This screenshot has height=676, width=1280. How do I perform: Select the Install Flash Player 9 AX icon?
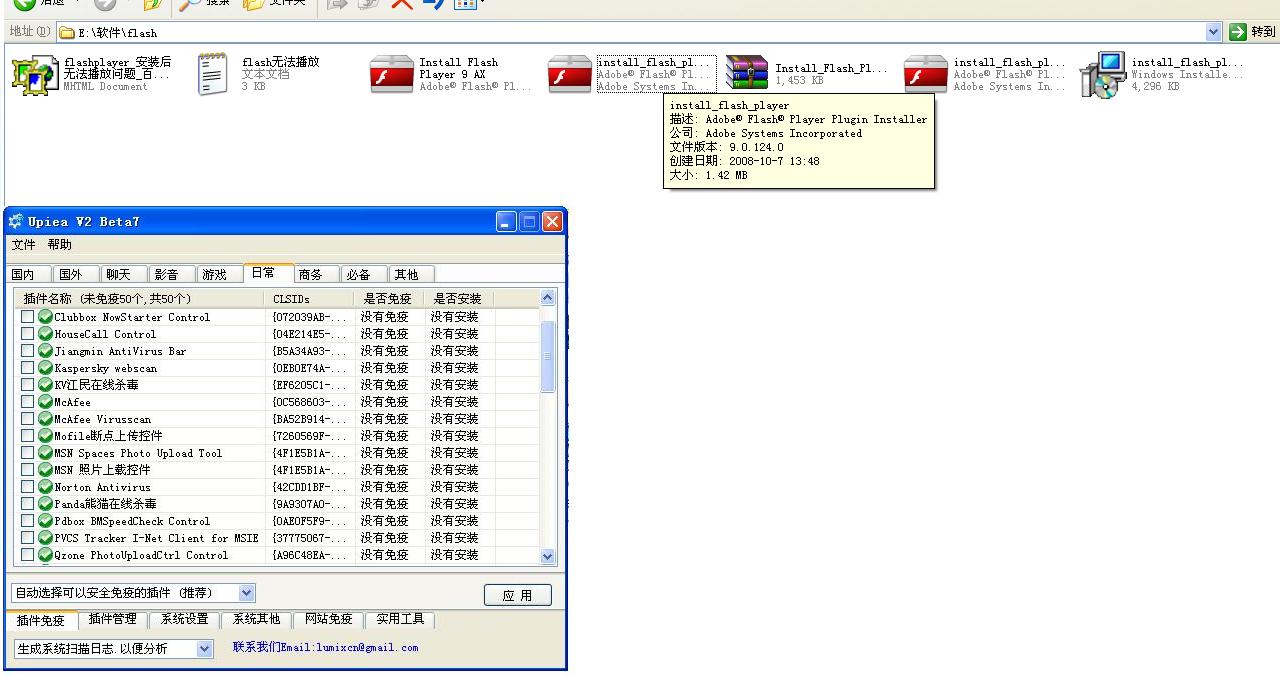point(392,75)
